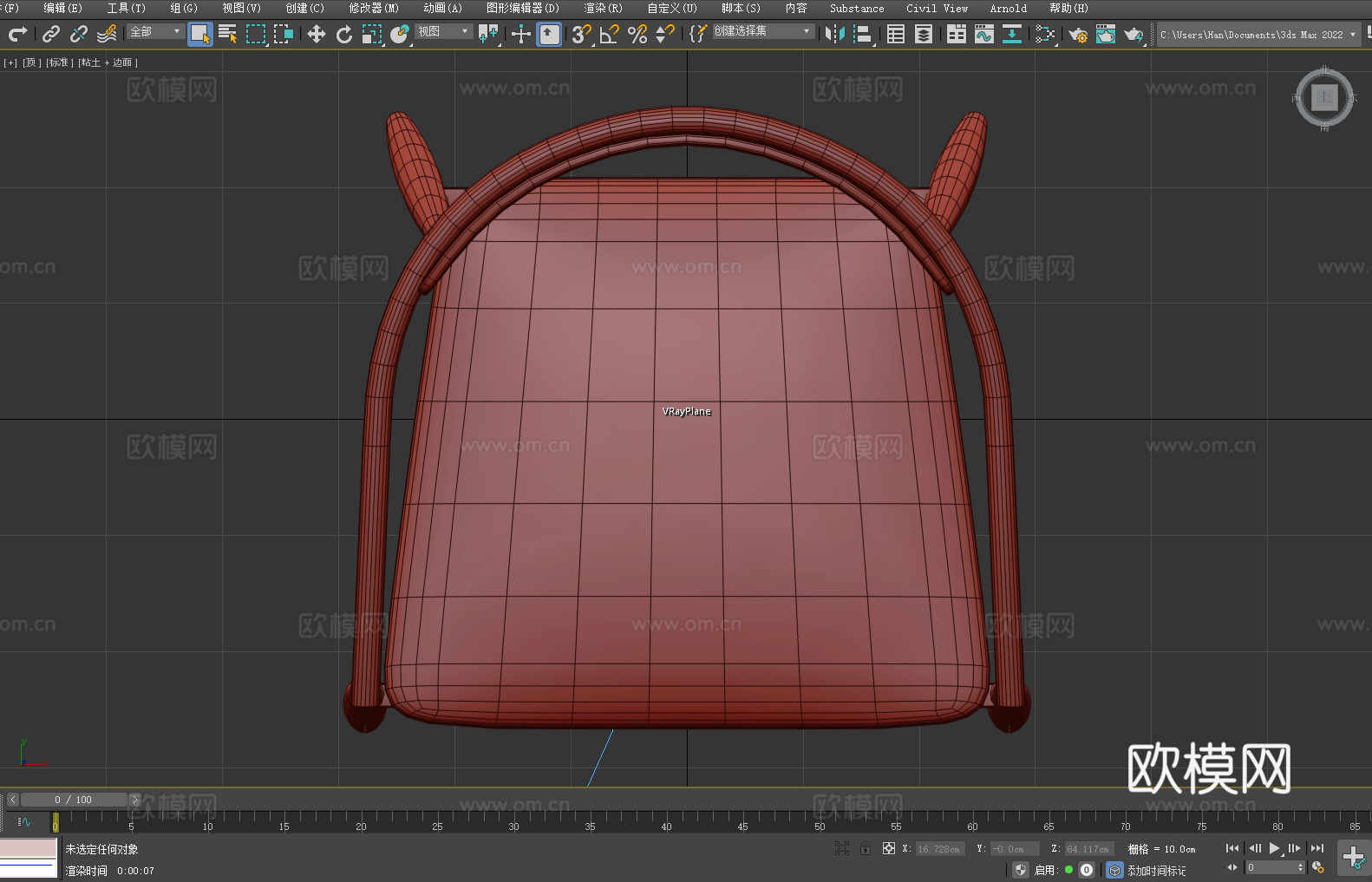The image size is (1372, 882).
Task: Choose the Rectangular Selection Region tool
Action: tap(256, 34)
